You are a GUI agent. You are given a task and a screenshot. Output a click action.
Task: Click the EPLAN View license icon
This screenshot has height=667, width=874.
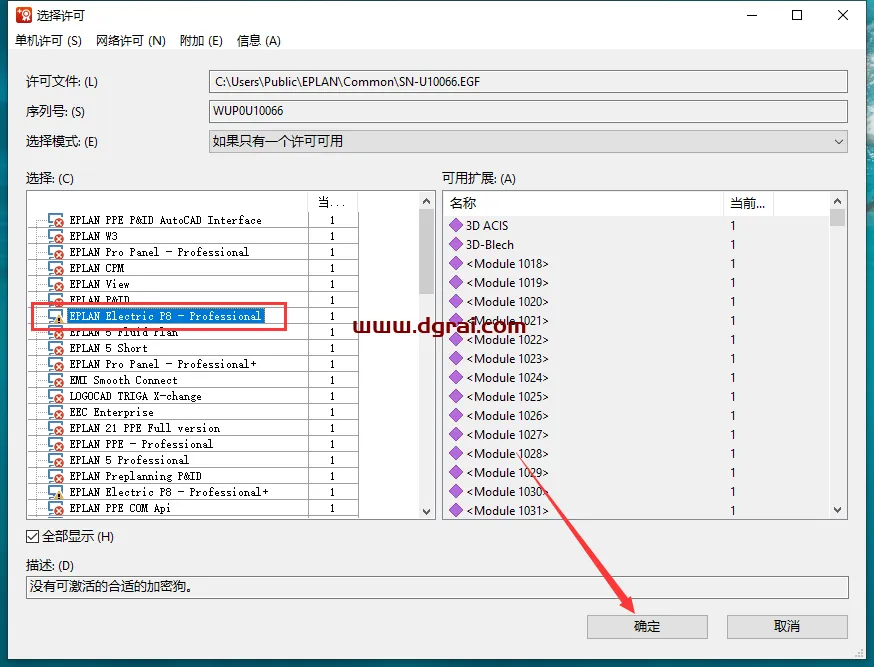tap(56, 284)
